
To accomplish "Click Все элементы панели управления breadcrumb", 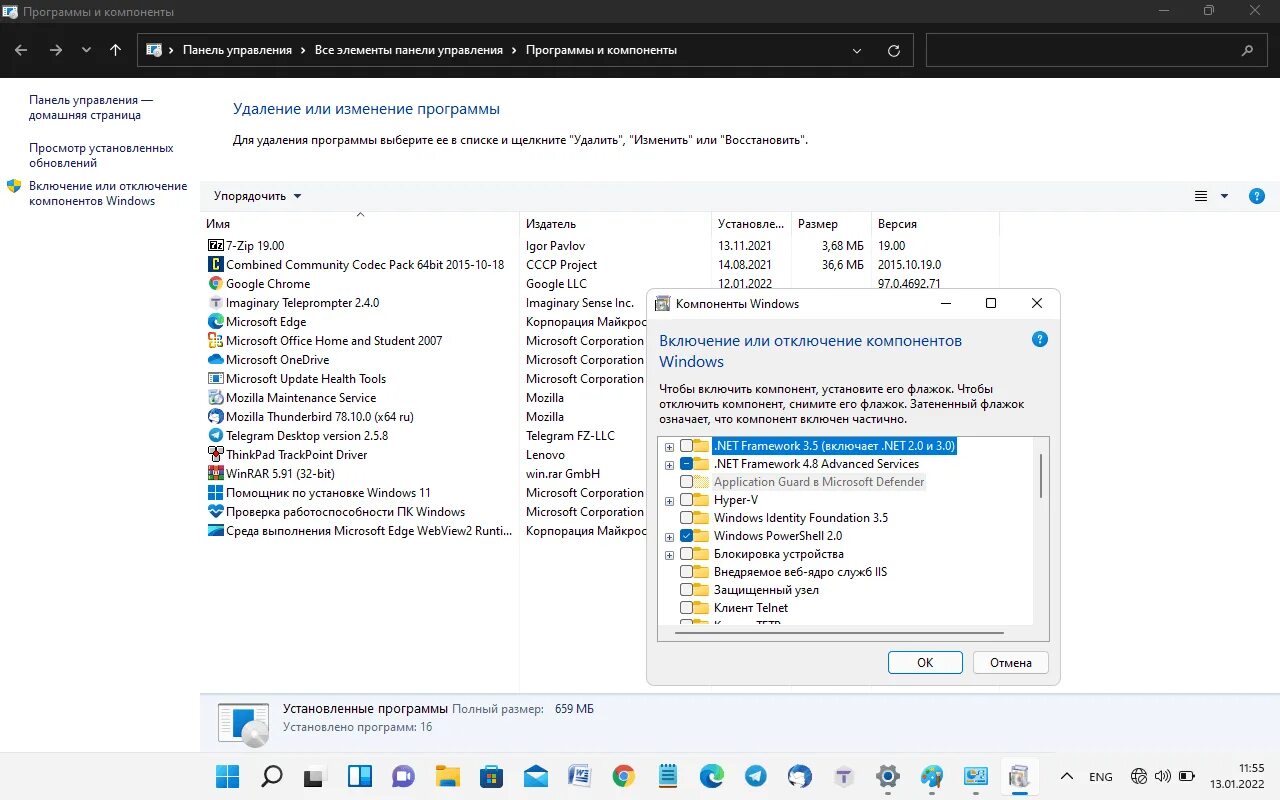I will [x=409, y=50].
